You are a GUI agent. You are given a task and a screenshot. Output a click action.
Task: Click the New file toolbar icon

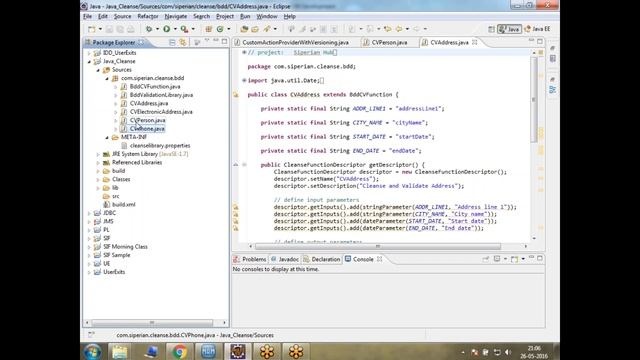coord(92,29)
